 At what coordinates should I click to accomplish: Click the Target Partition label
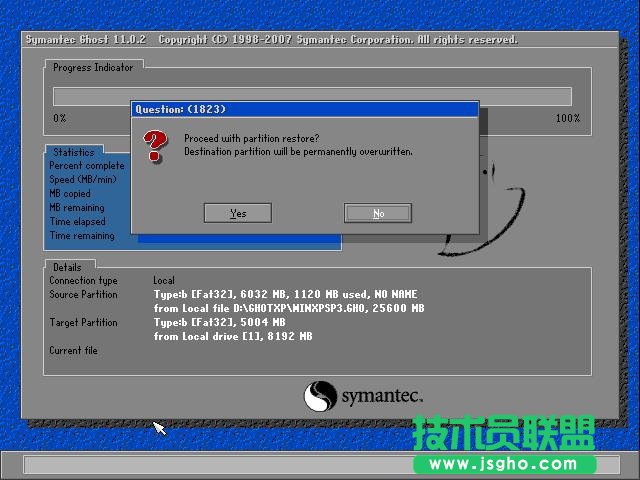[x=83, y=323]
